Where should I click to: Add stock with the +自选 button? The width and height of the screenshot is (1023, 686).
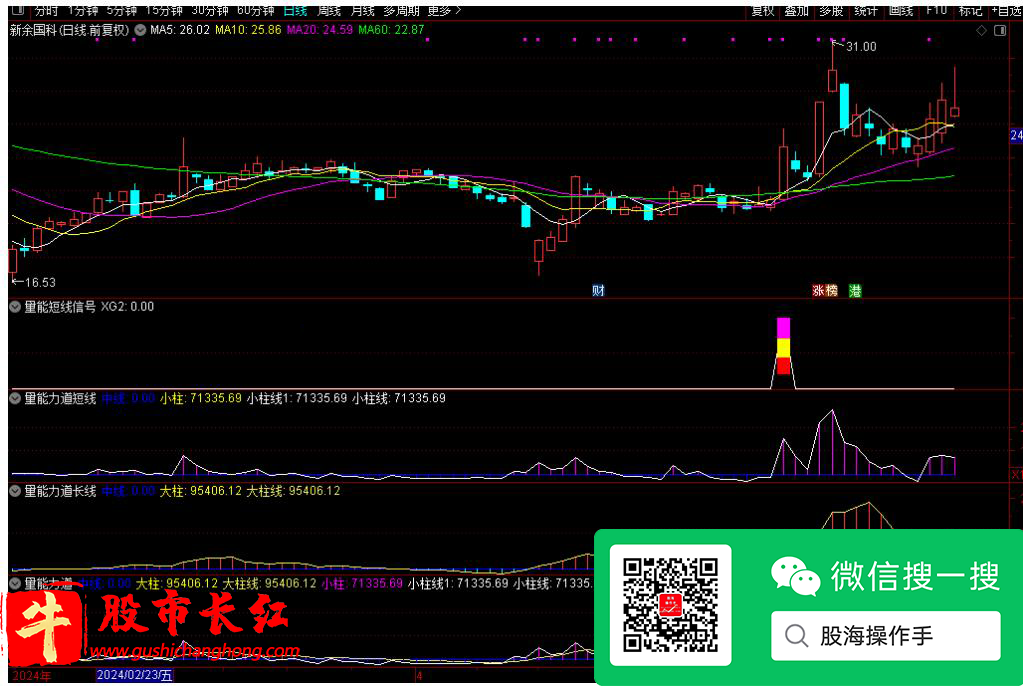1007,10
